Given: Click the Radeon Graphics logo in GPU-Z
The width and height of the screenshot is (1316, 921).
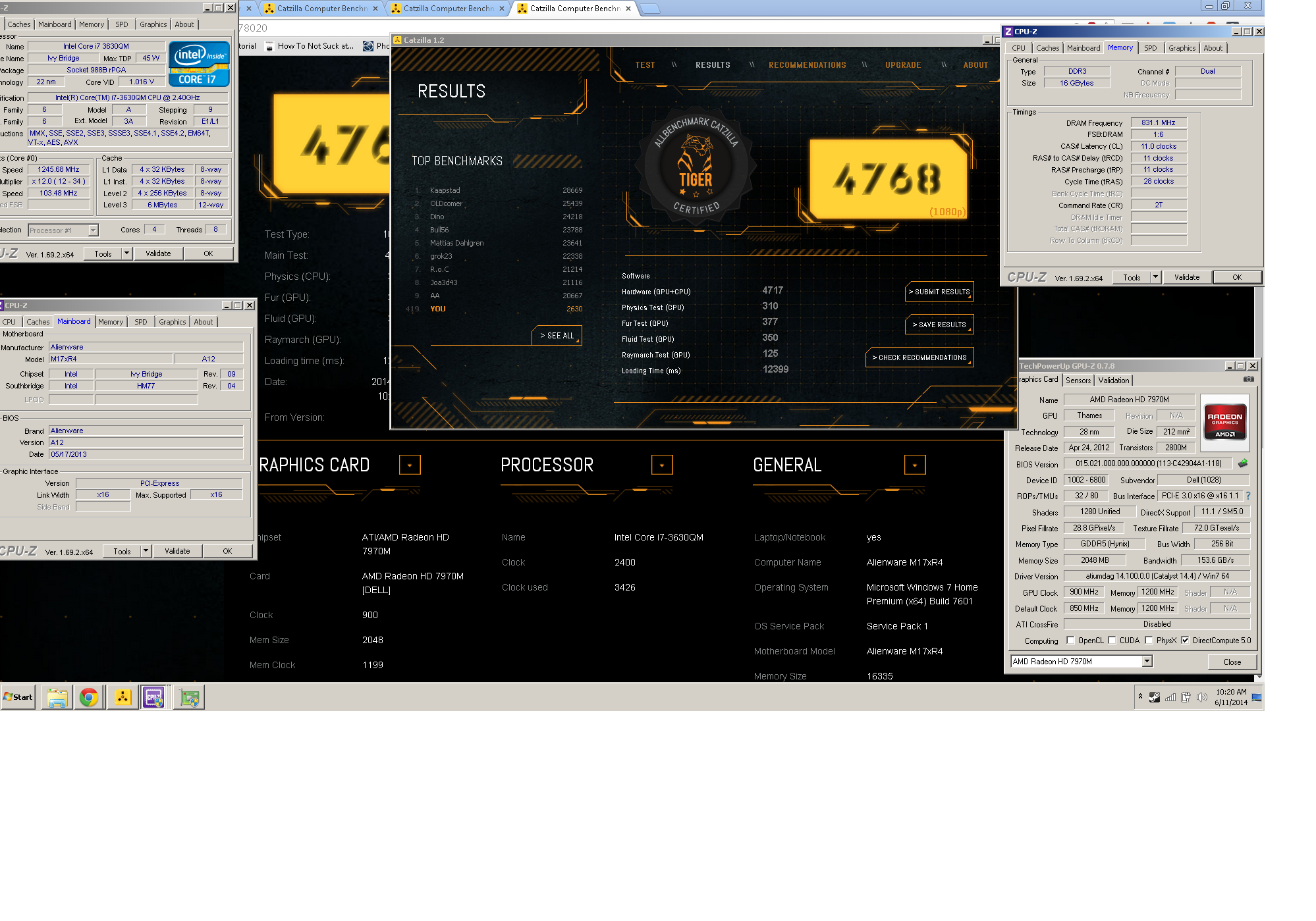Looking at the screenshot, I should pos(1225,421).
